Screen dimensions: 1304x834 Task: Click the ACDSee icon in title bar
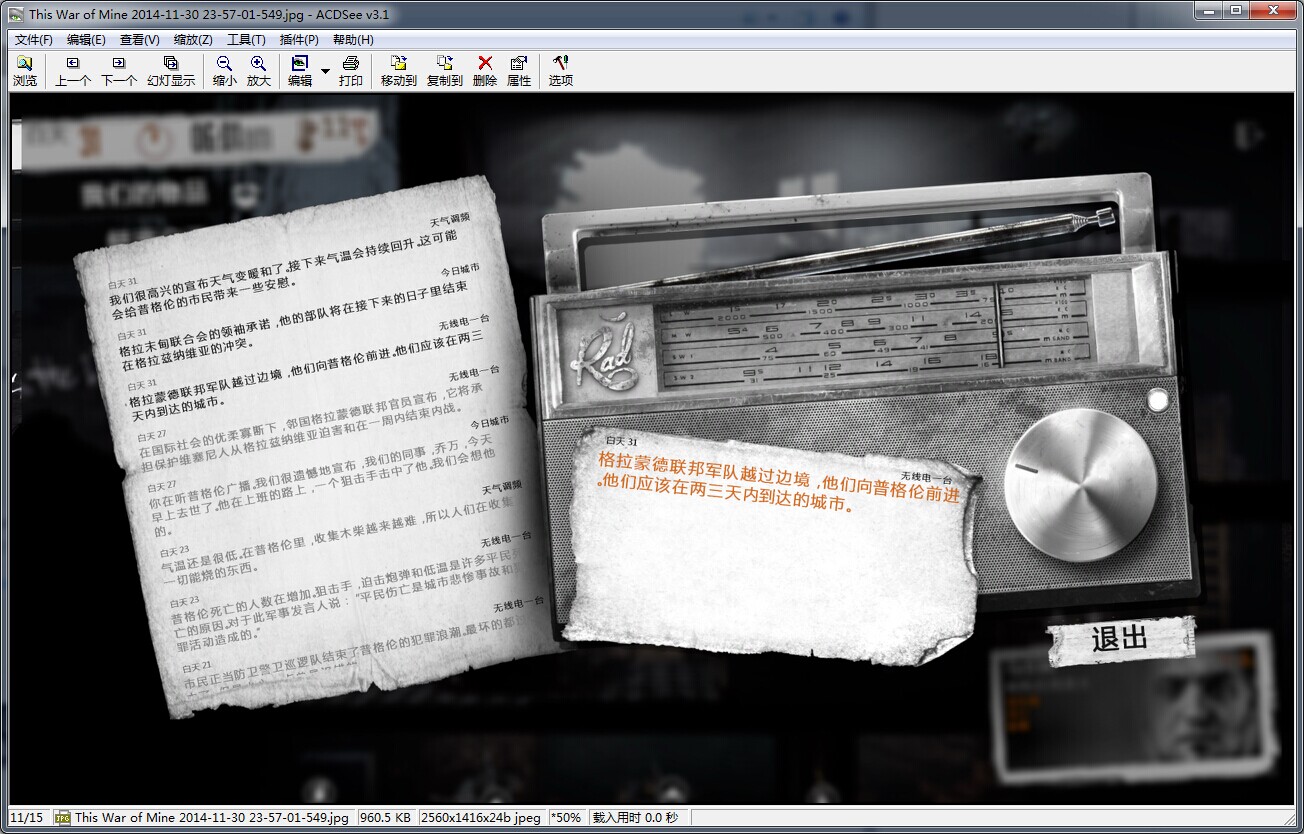(16, 14)
